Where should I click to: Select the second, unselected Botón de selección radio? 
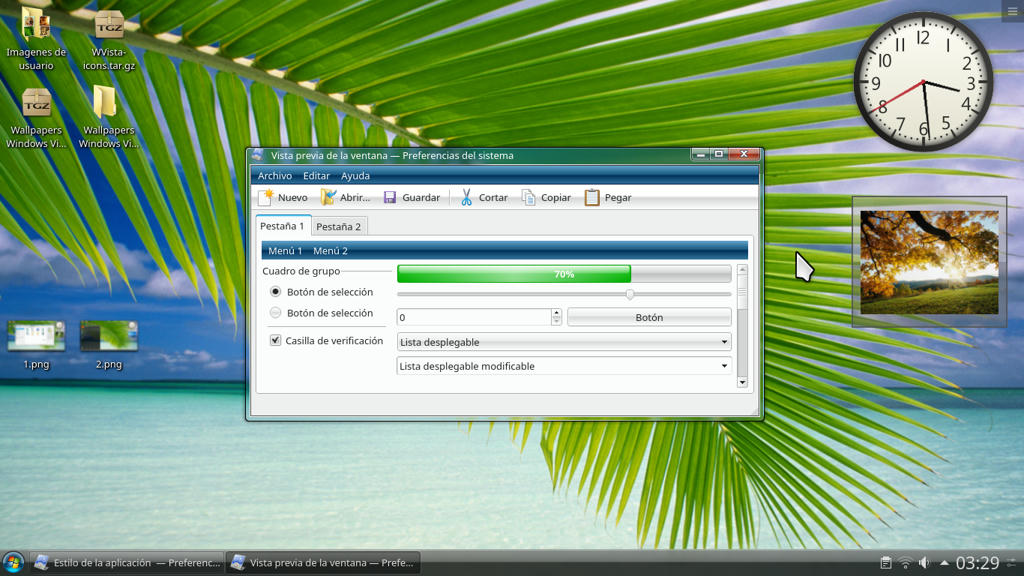coord(276,313)
